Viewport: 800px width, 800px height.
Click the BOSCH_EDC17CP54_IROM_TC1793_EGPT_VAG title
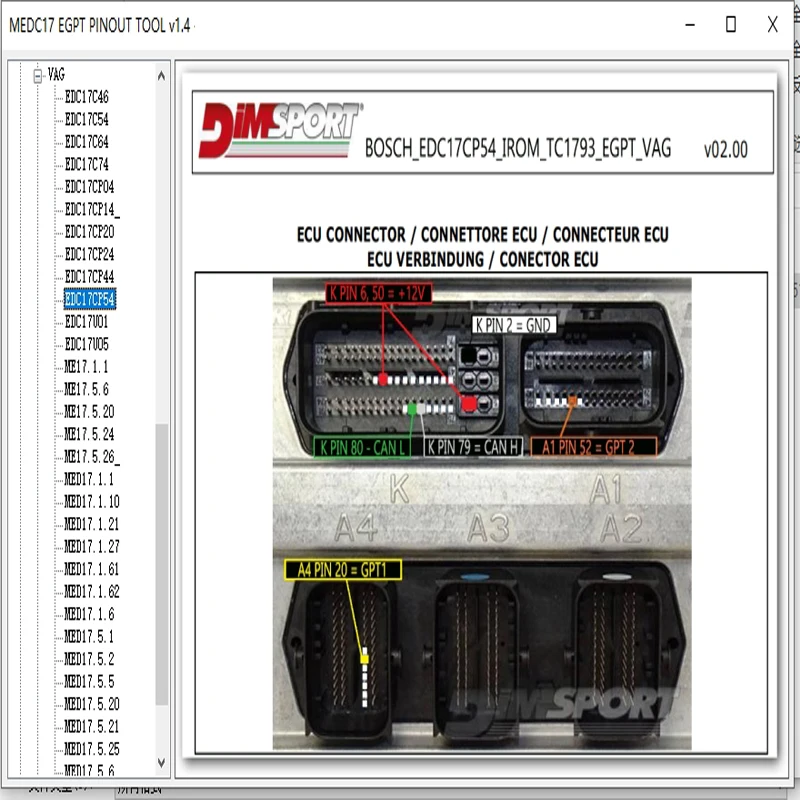[x=518, y=148]
